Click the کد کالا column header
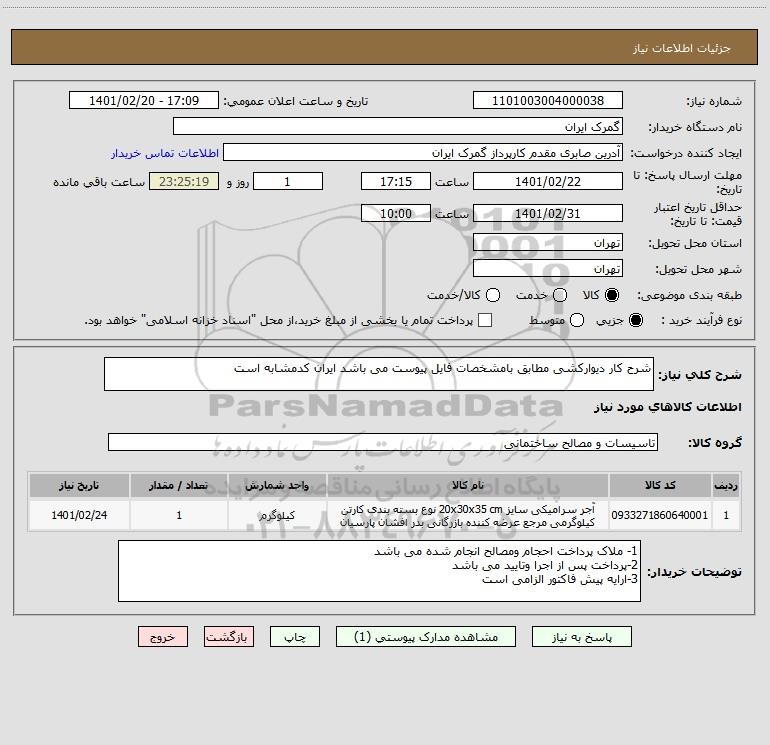 (660, 485)
